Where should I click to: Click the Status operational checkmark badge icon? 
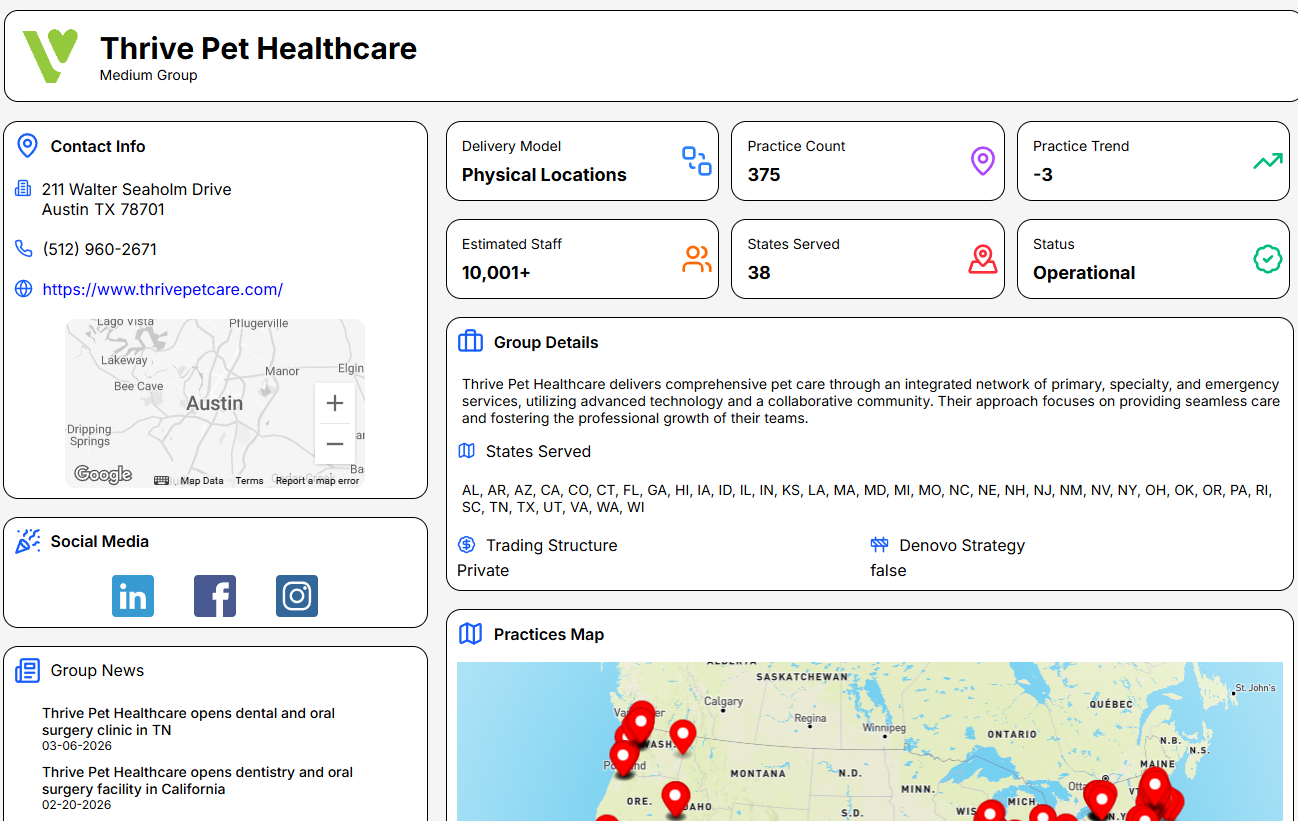(1267, 258)
